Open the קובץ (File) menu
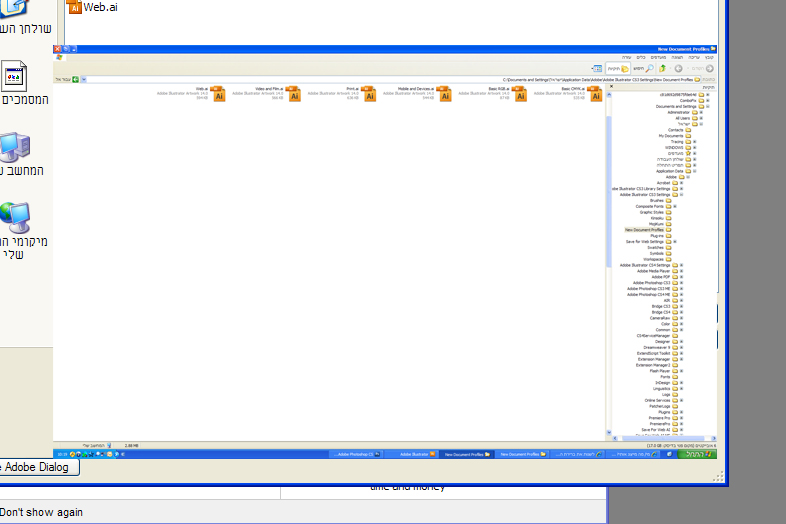This screenshot has height=524, width=786. pos(709,58)
